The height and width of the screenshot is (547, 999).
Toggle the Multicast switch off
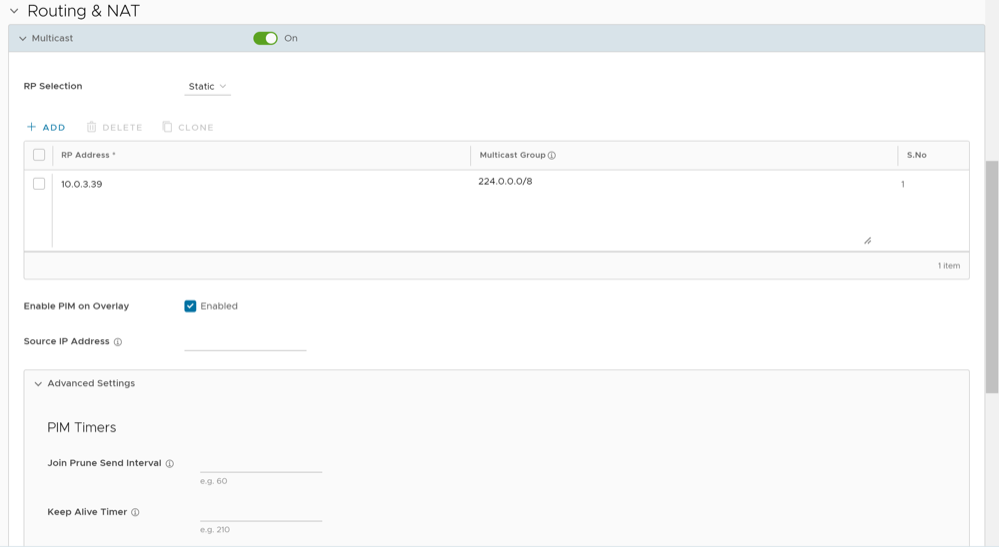click(265, 38)
